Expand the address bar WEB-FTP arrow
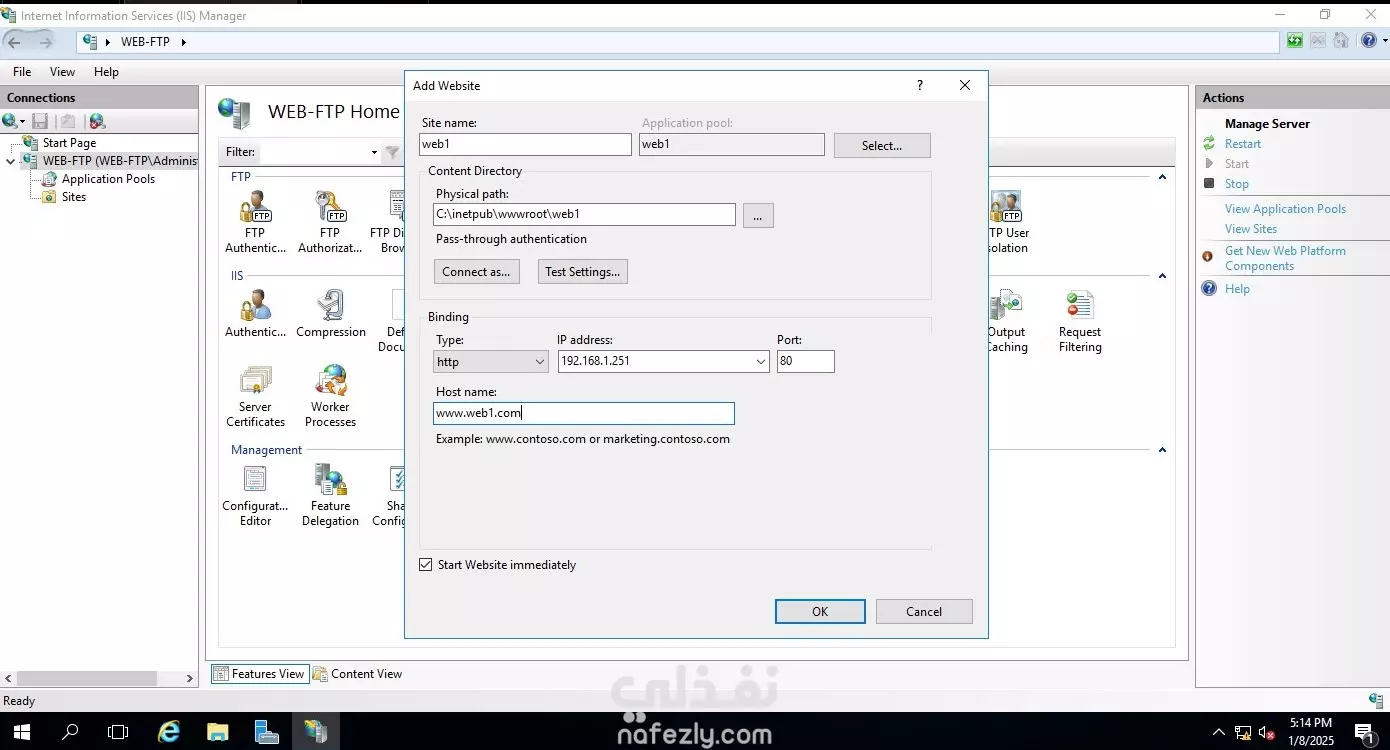The width and height of the screenshot is (1390, 750). [x=184, y=42]
